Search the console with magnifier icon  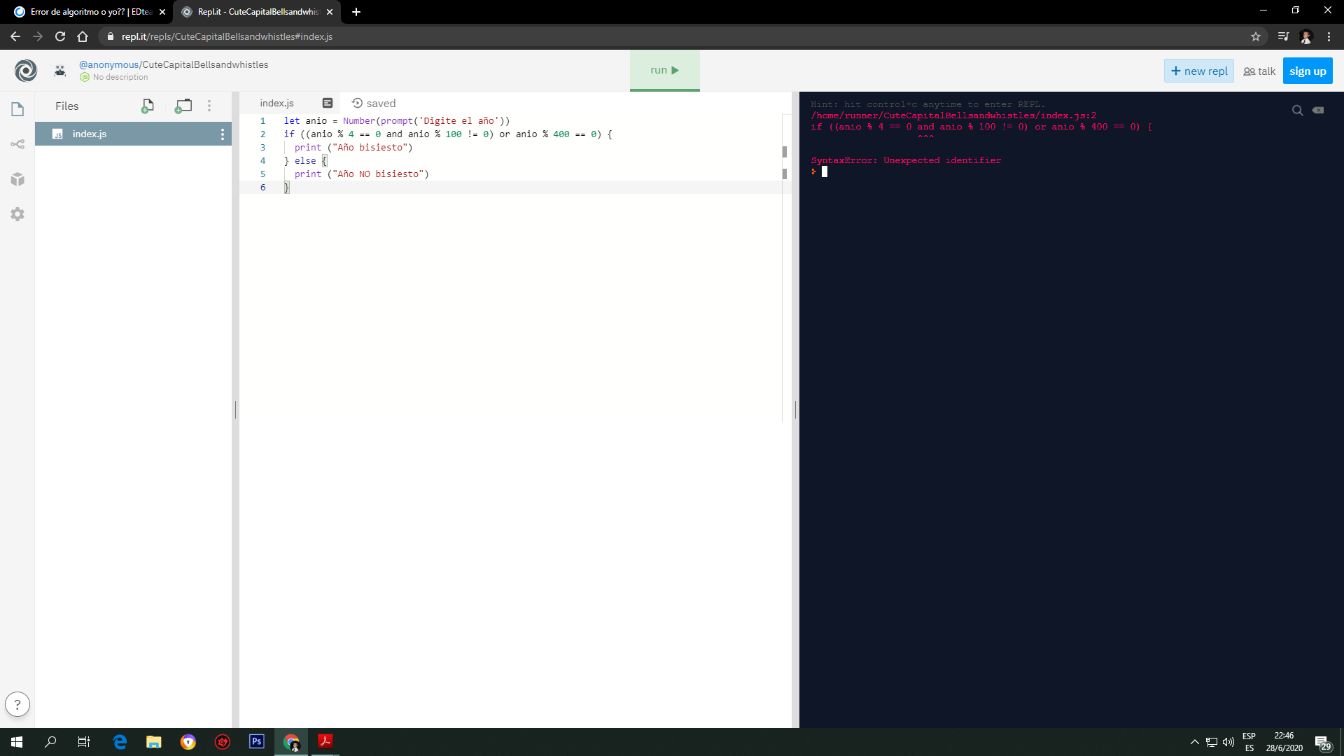coord(1297,110)
